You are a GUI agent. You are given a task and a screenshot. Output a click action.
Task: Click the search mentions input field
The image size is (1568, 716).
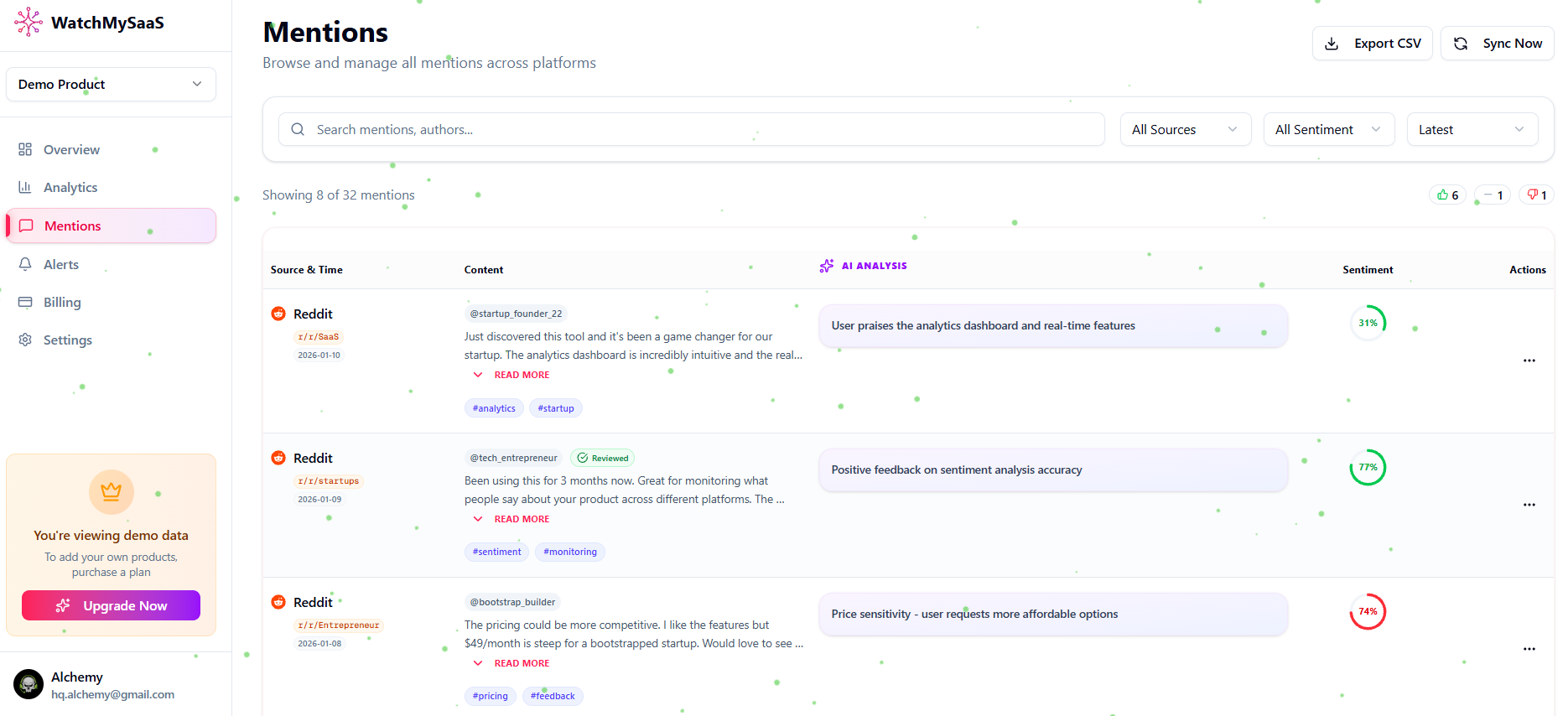pyautogui.click(x=691, y=129)
